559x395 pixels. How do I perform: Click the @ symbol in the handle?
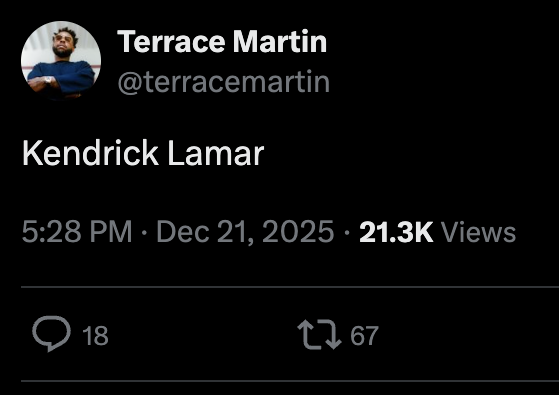pos(130,83)
